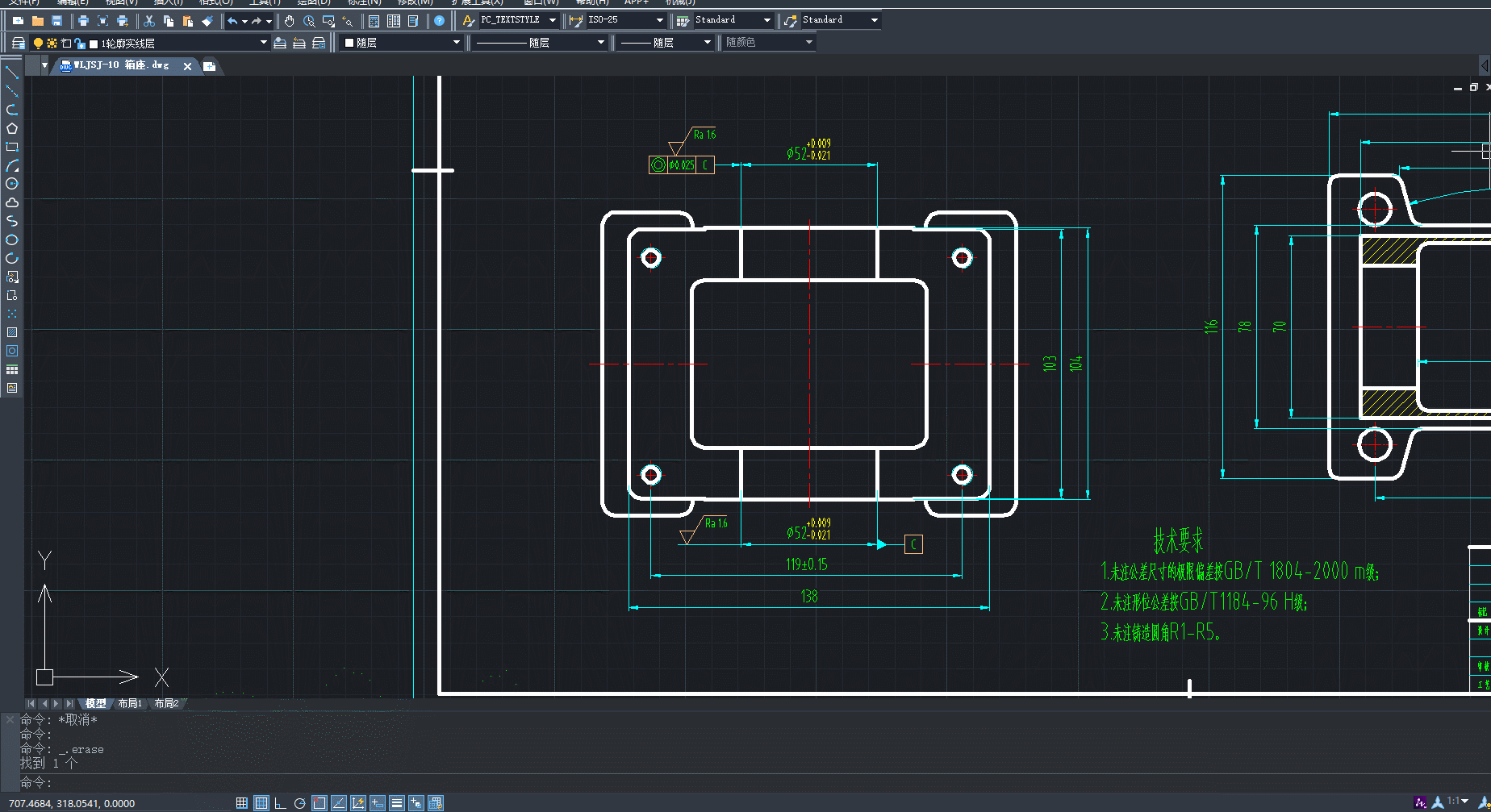The width and height of the screenshot is (1491, 812).
Task: Toggle Dynamic Input in status bar
Action: pos(377,803)
